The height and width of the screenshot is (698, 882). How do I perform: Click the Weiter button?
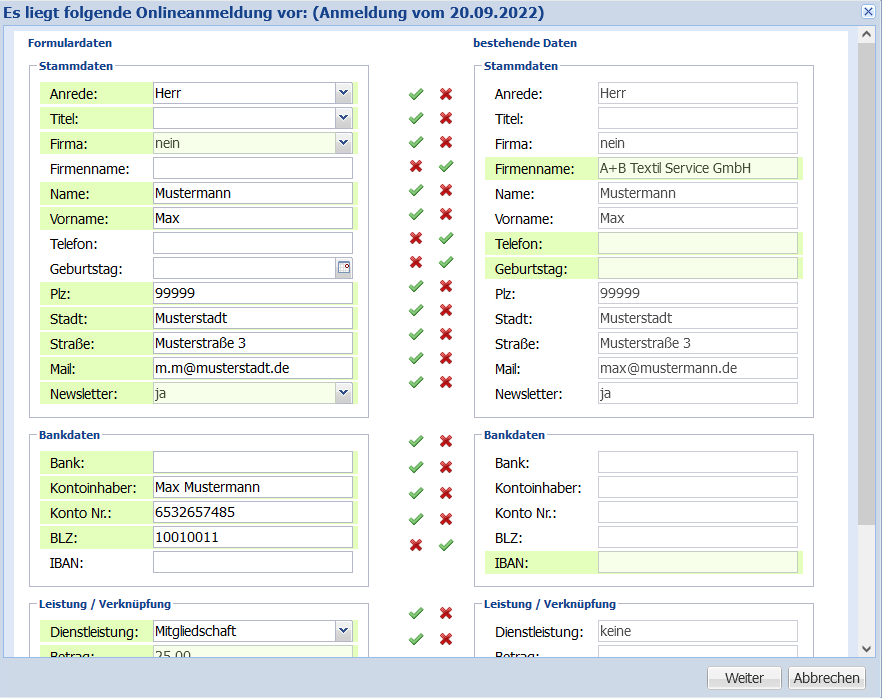point(744,678)
